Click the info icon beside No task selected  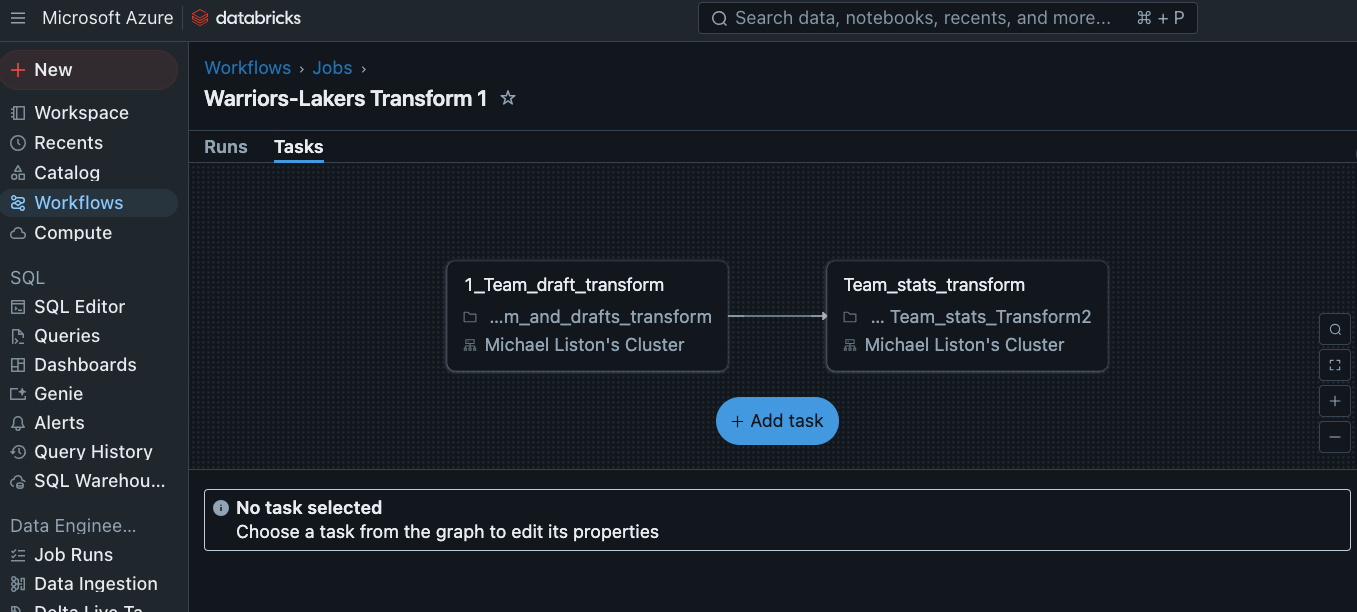pos(221,508)
